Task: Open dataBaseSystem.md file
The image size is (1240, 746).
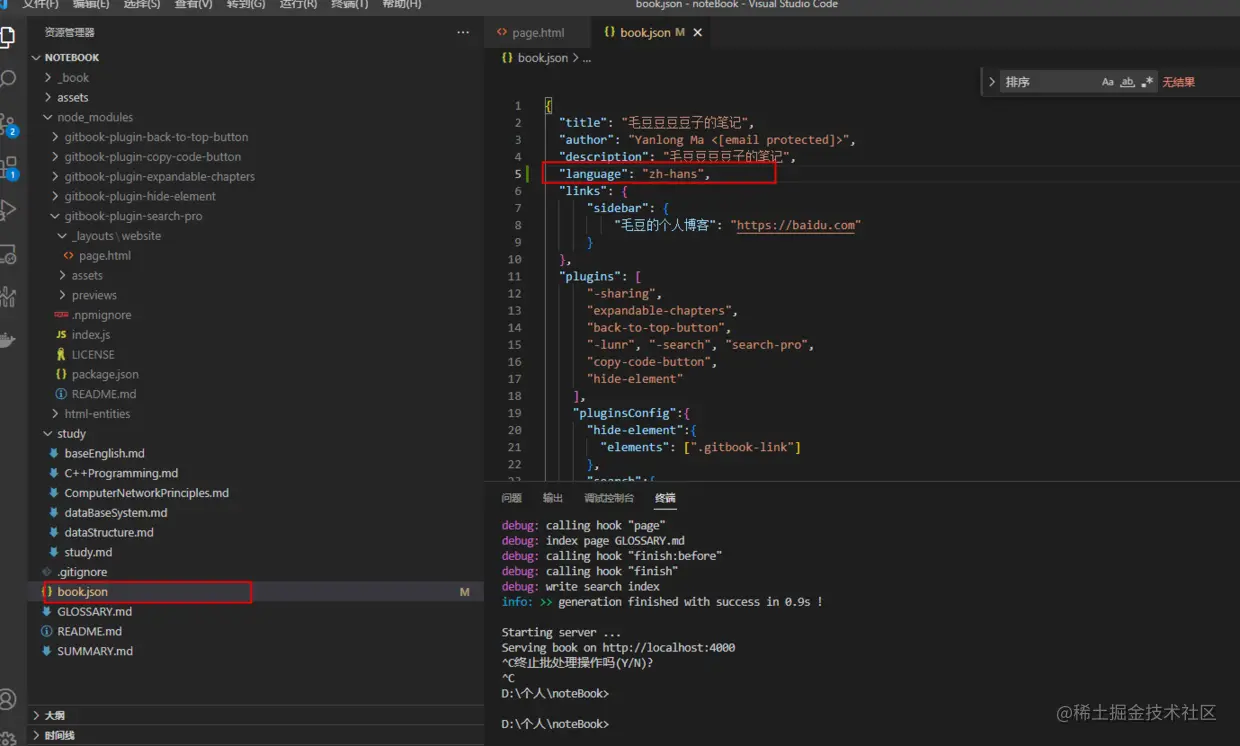Action: click(x=116, y=513)
